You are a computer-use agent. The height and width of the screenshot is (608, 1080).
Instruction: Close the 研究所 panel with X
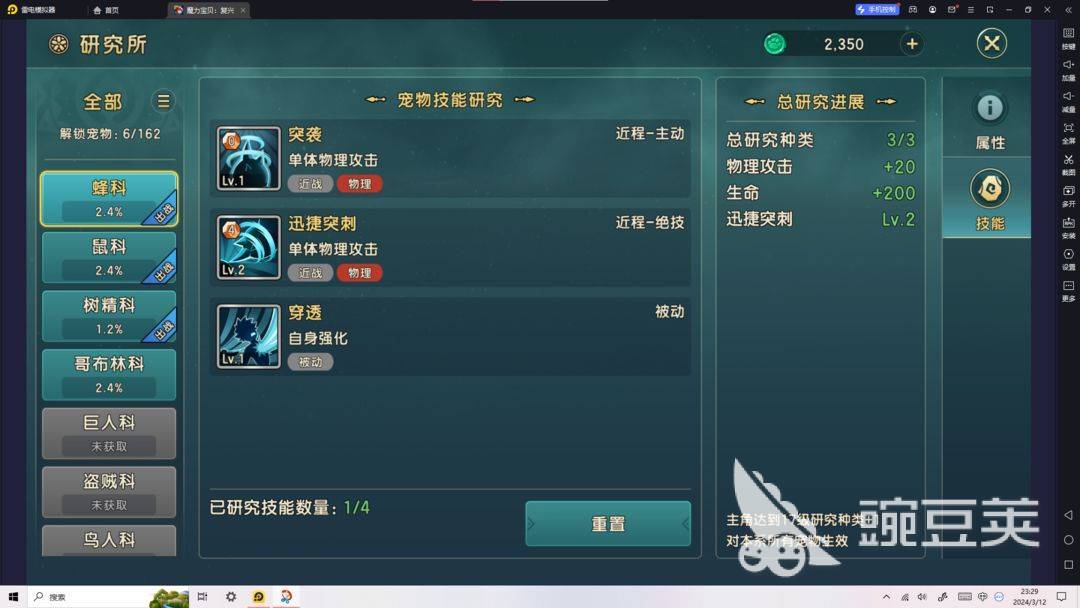[x=992, y=43]
